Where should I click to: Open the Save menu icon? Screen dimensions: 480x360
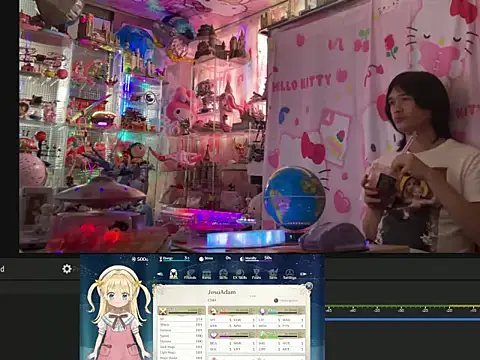273,274
